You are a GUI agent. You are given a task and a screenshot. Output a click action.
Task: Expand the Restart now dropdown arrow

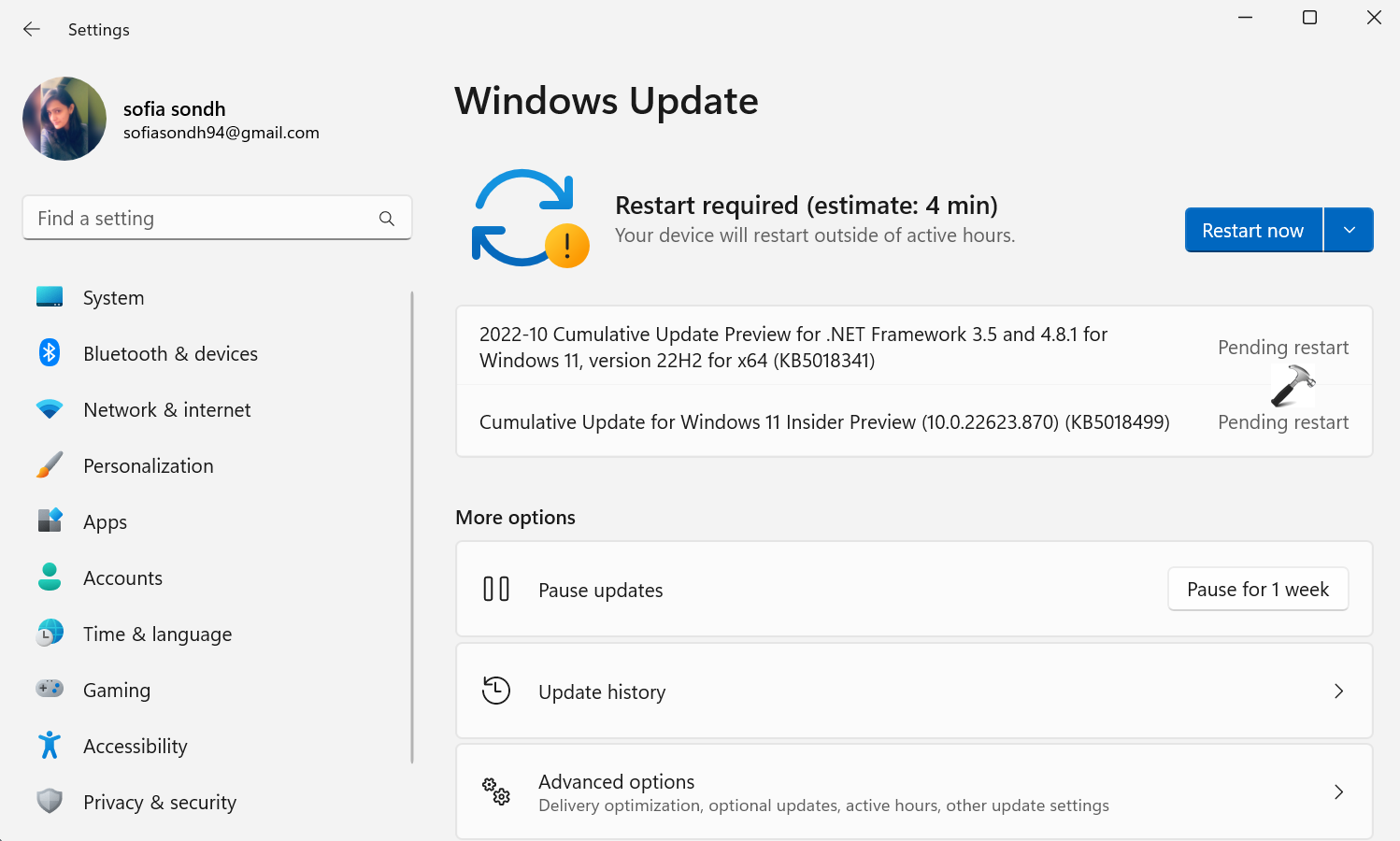(1349, 230)
